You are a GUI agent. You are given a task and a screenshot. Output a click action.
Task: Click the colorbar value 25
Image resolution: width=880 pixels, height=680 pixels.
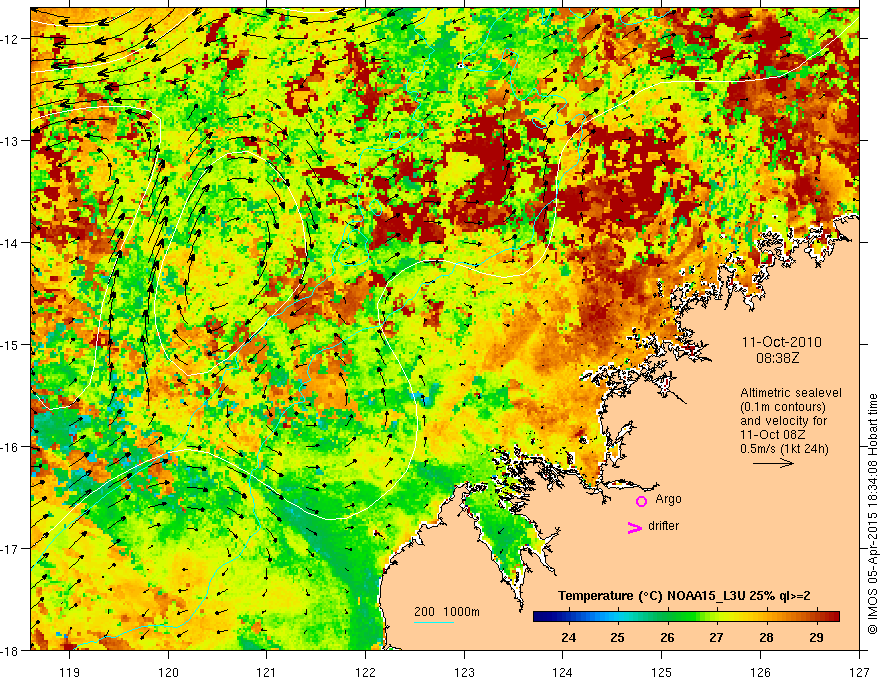coord(617,637)
